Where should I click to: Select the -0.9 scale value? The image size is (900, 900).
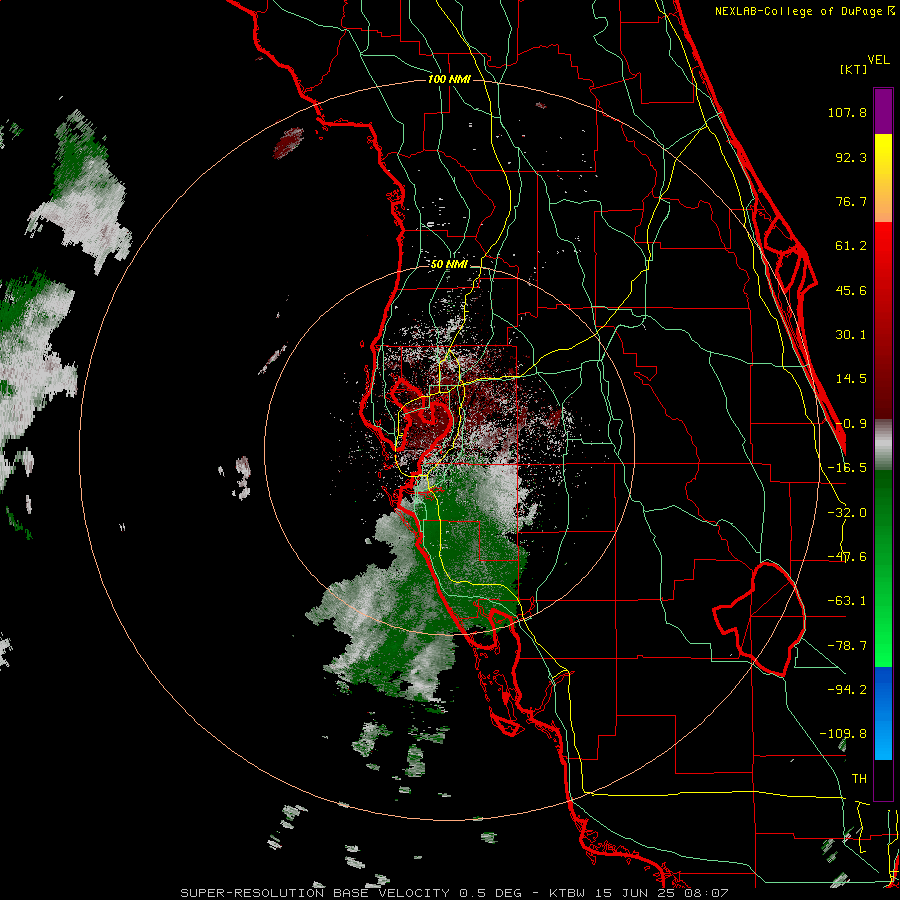click(x=851, y=424)
